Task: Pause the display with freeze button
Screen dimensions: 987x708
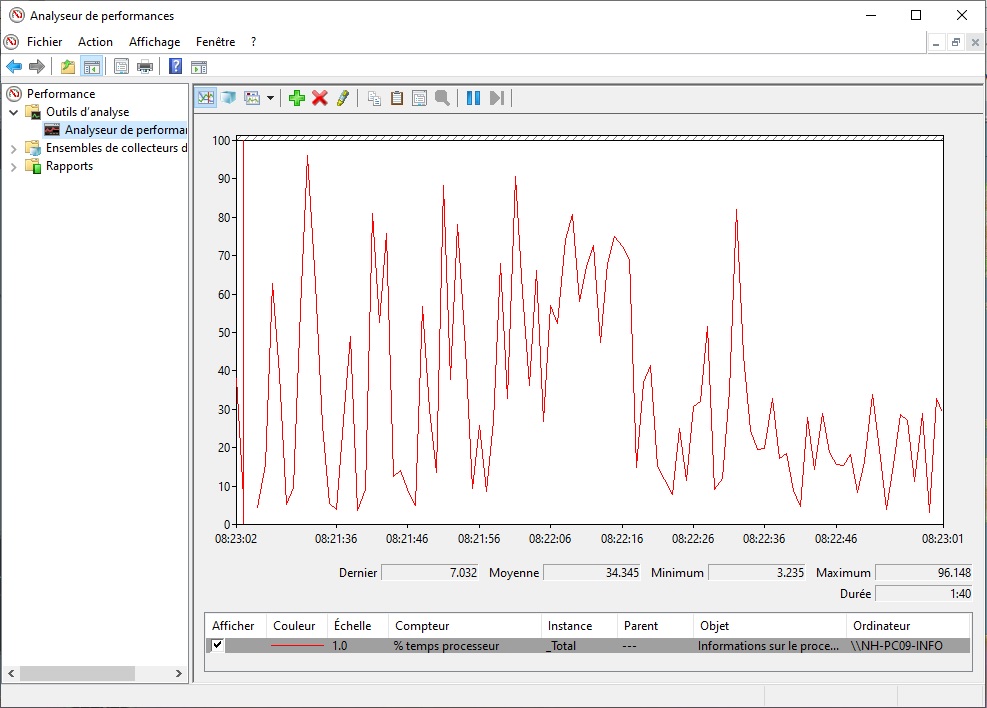Action: tap(473, 98)
